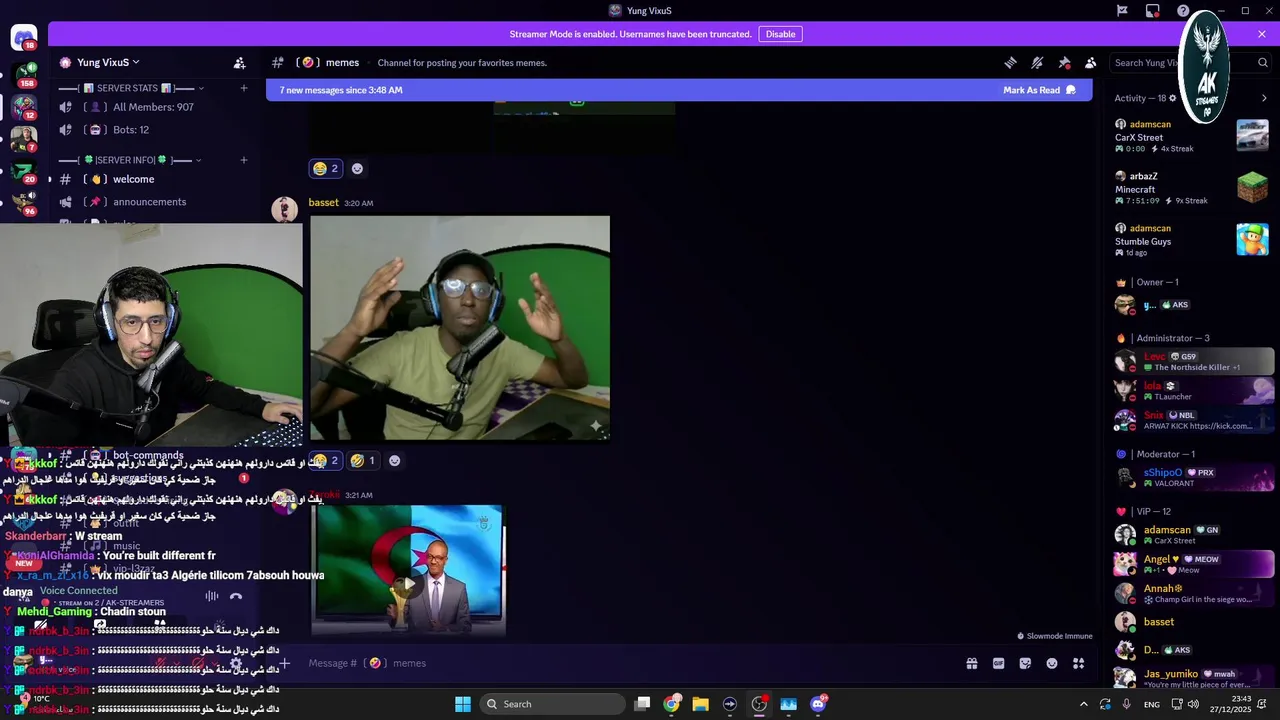Image resolution: width=1280 pixels, height=720 pixels.
Task: Click the checkpoint flag icon in title bar
Action: [1122, 11]
